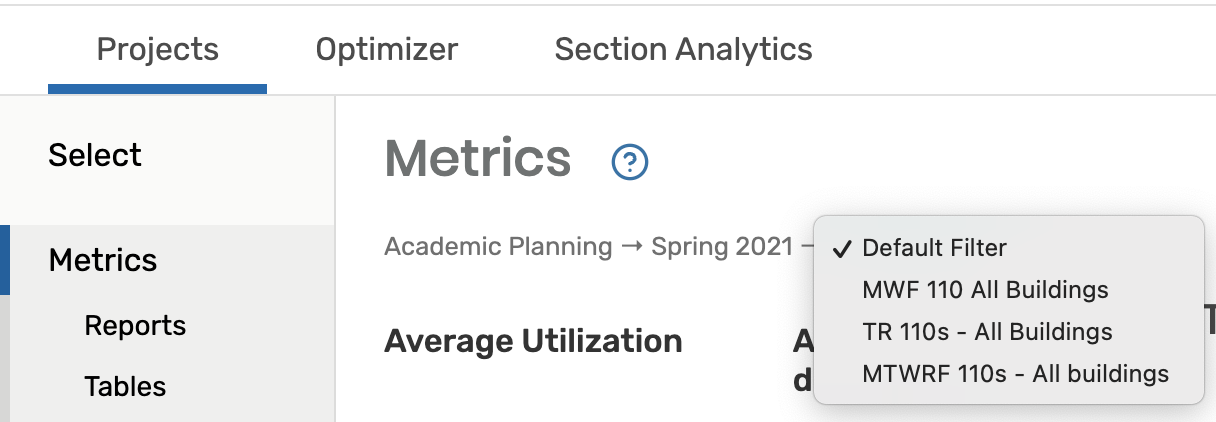This screenshot has height=422, width=1216.
Task: Click the Average Utilization column heading
Action: pyautogui.click(x=533, y=341)
